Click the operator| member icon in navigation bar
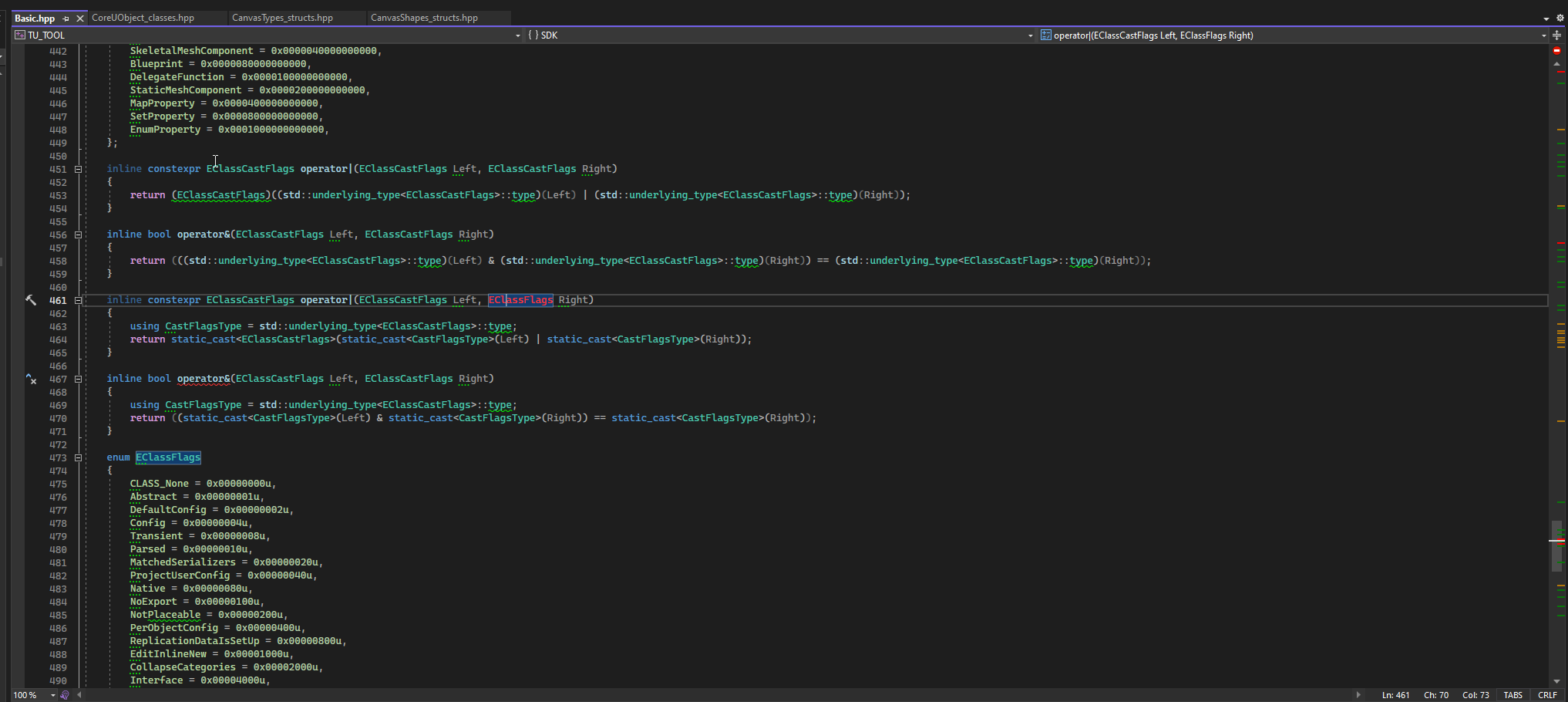This screenshot has width=1568, height=702. point(1046,35)
